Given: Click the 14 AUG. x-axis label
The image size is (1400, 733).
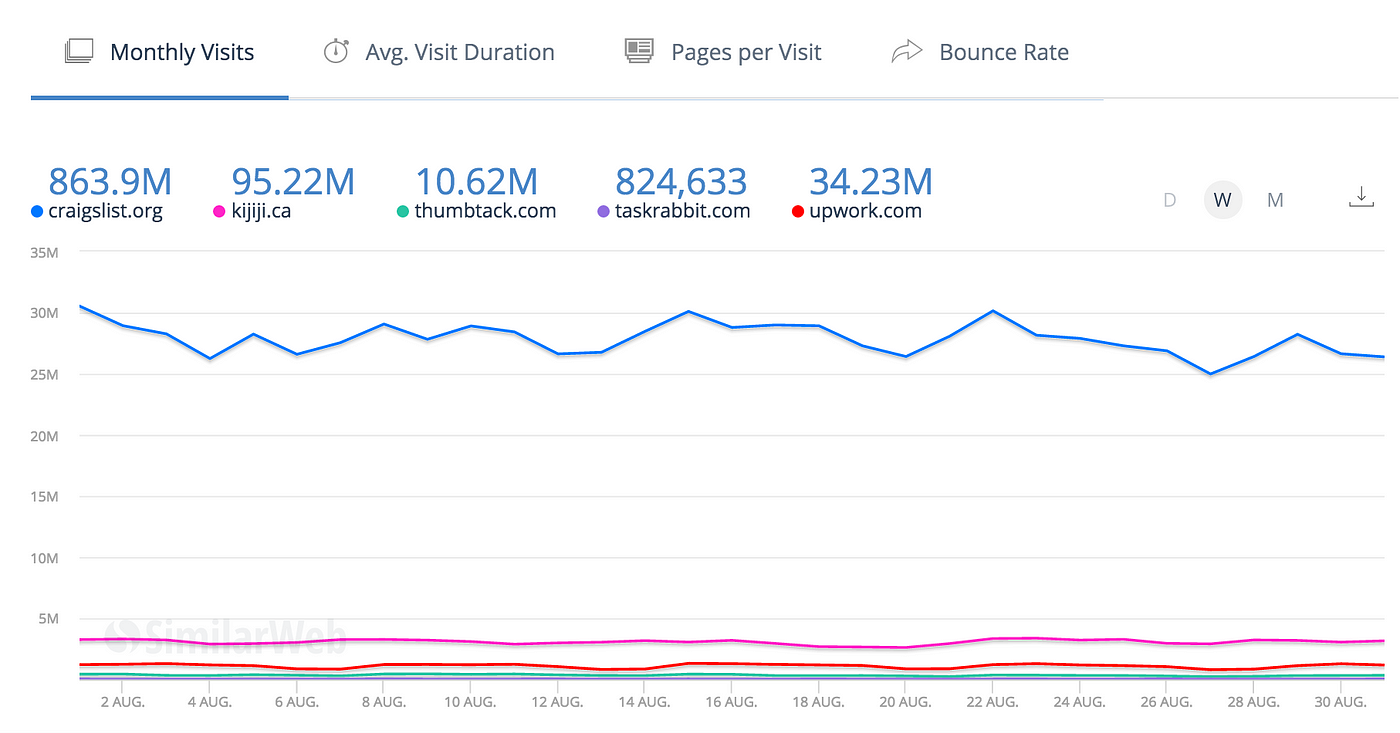Looking at the screenshot, I should 643,702.
